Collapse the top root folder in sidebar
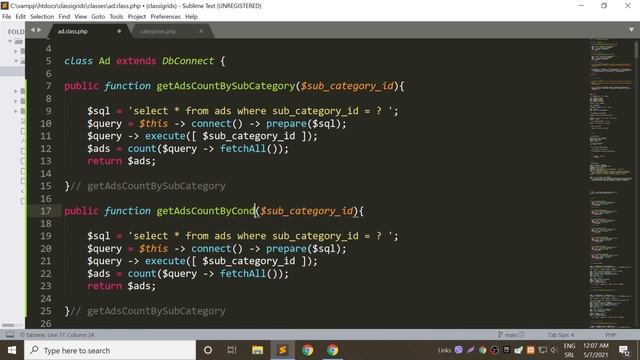The width and height of the screenshot is (640, 360). pyautogui.click(x=10, y=41)
